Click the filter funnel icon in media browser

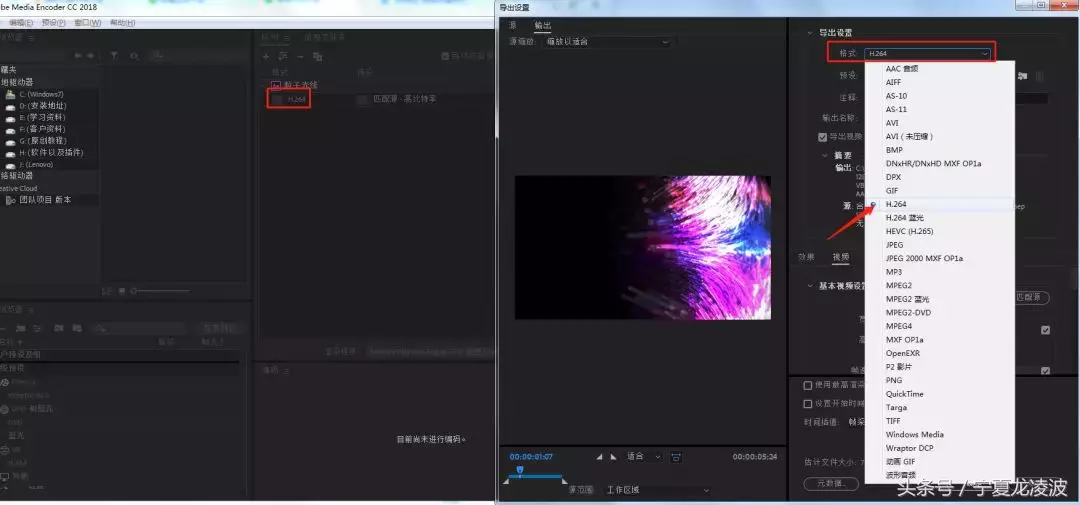(114, 55)
